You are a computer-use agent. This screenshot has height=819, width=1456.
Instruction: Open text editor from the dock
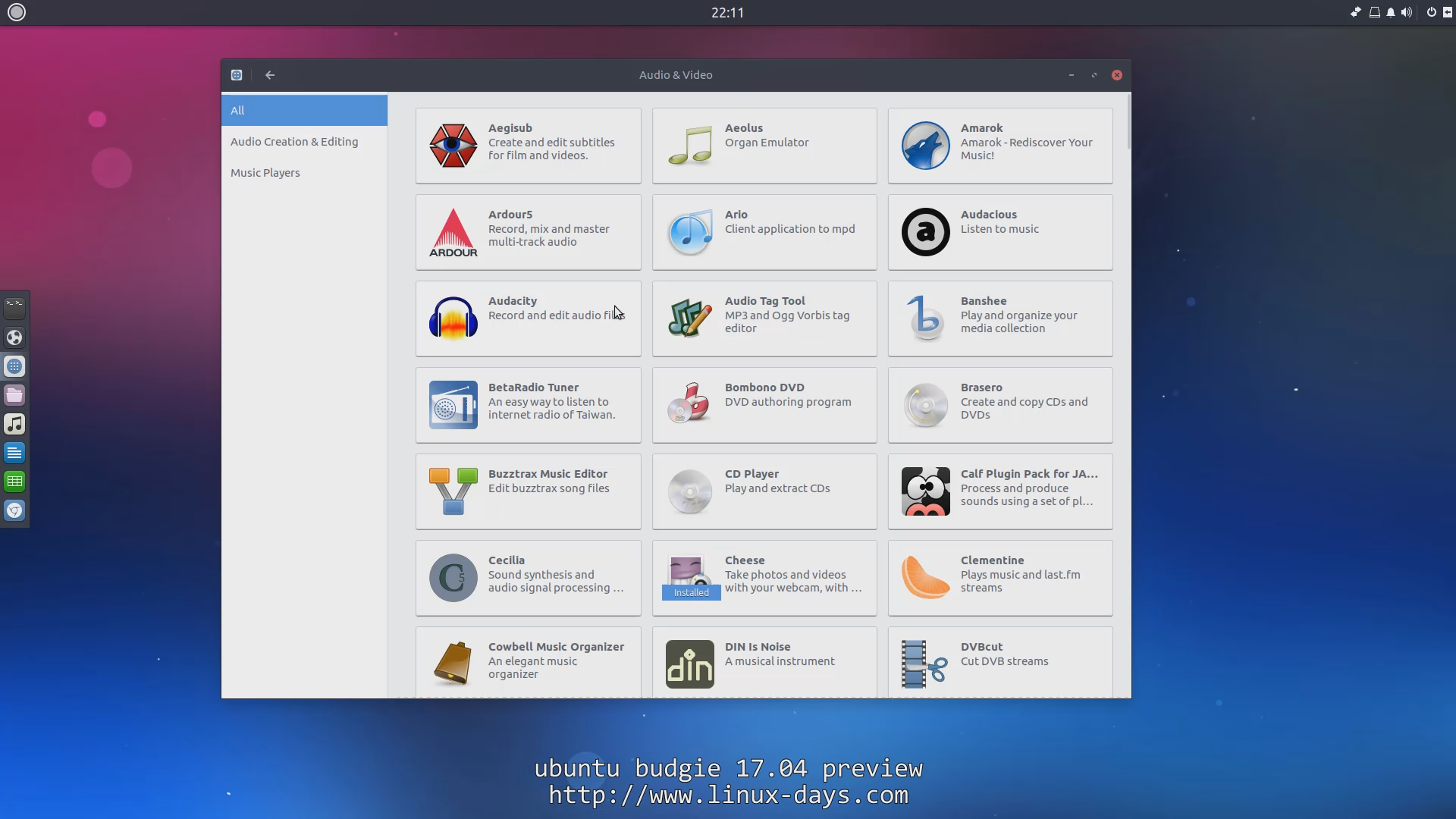[14, 453]
